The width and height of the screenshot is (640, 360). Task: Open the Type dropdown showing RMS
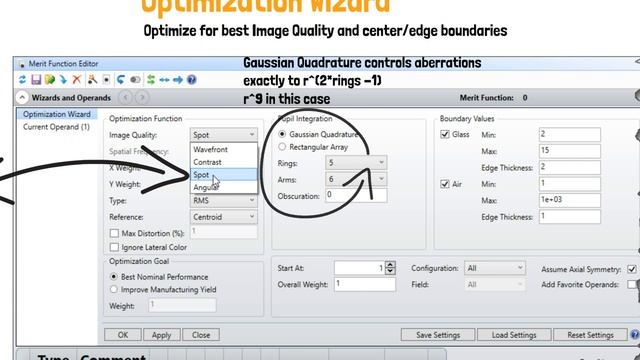[224, 201]
